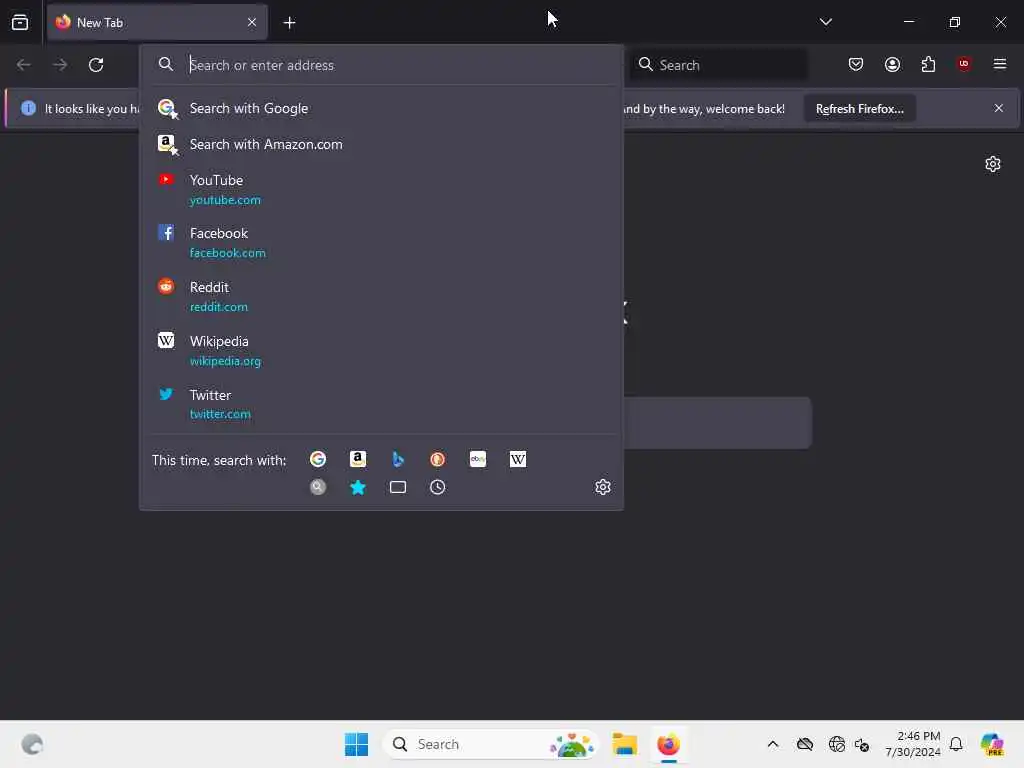The height and width of the screenshot is (768, 1024).
Task: Click the Firefox taskbar icon
Action: 668,744
